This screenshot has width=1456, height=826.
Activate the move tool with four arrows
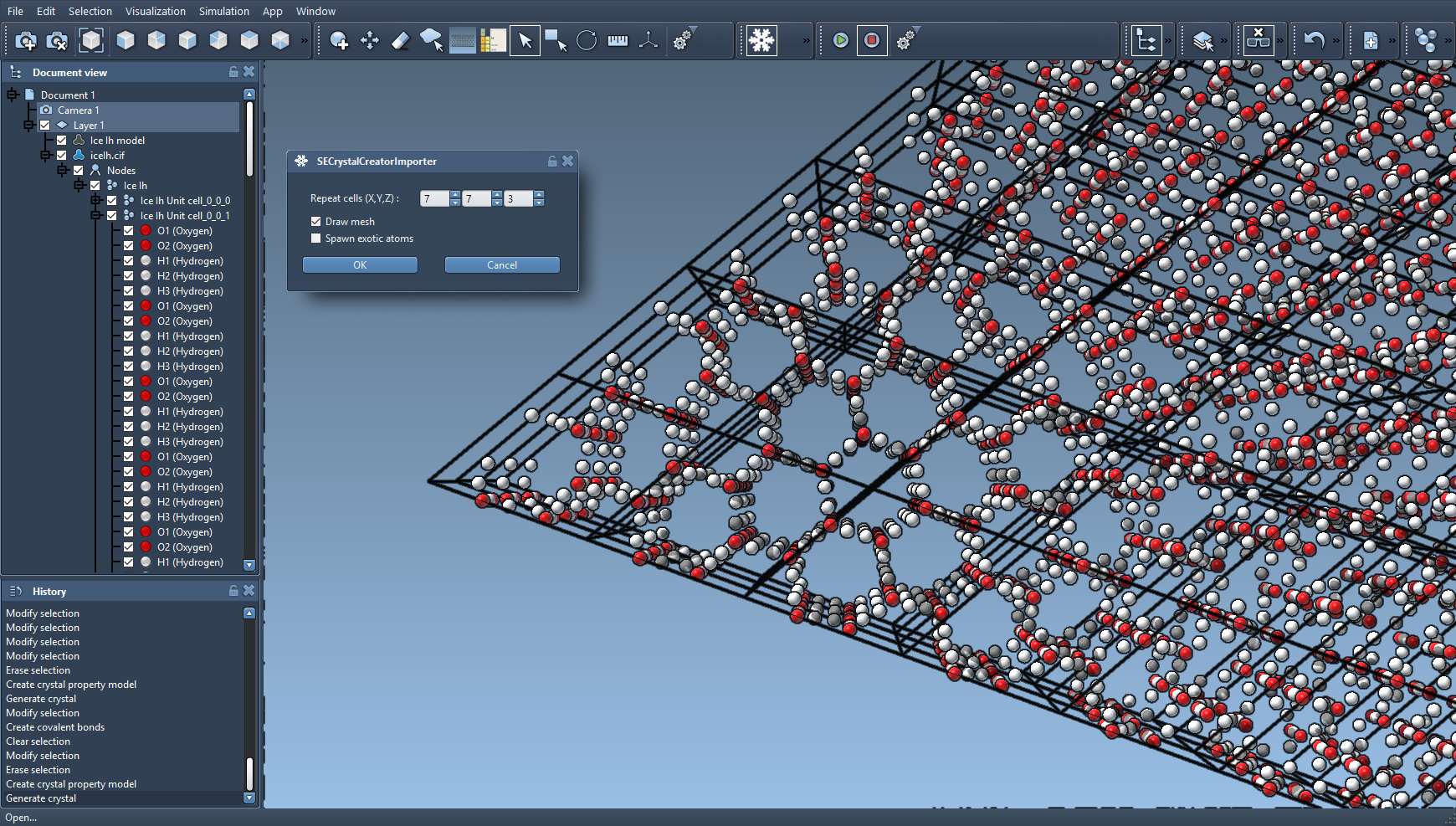click(370, 40)
